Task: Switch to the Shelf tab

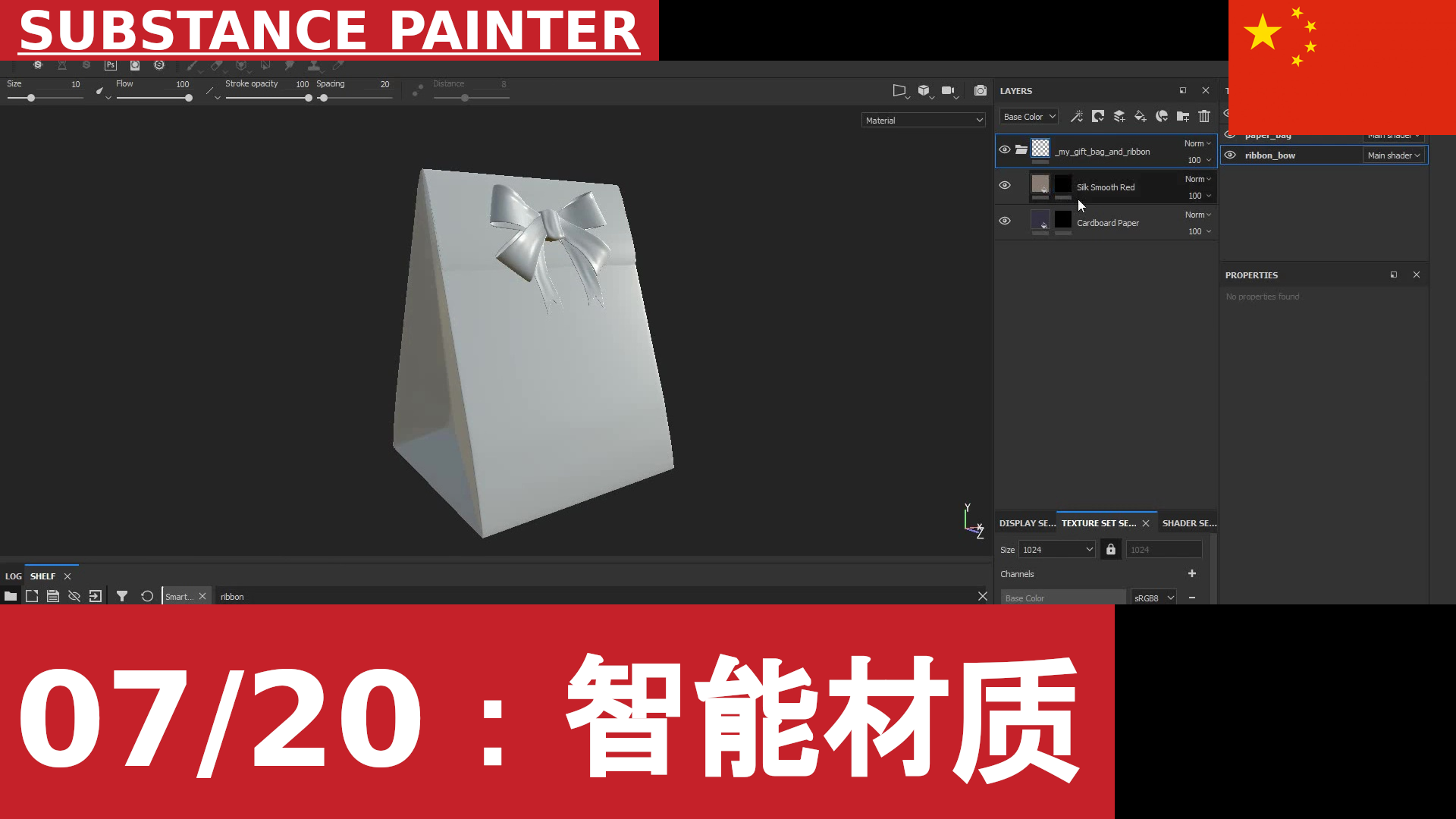Action: coord(42,576)
